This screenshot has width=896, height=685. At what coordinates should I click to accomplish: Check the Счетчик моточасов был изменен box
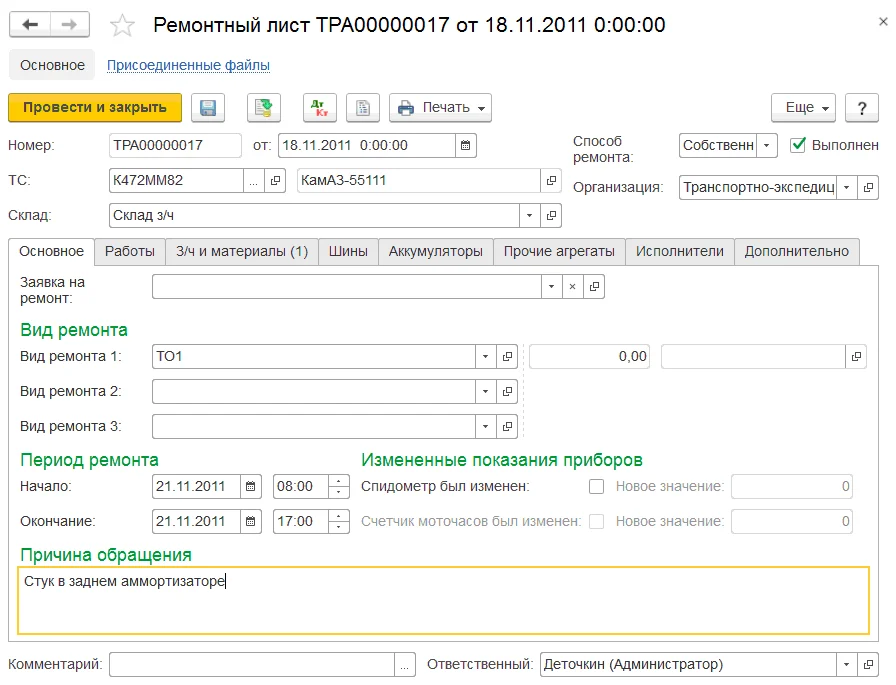click(x=597, y=521)
